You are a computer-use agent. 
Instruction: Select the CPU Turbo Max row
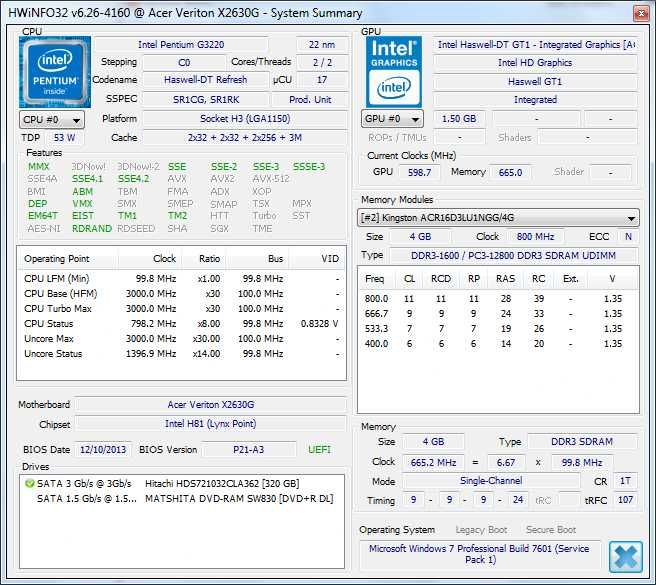point(181,309)
